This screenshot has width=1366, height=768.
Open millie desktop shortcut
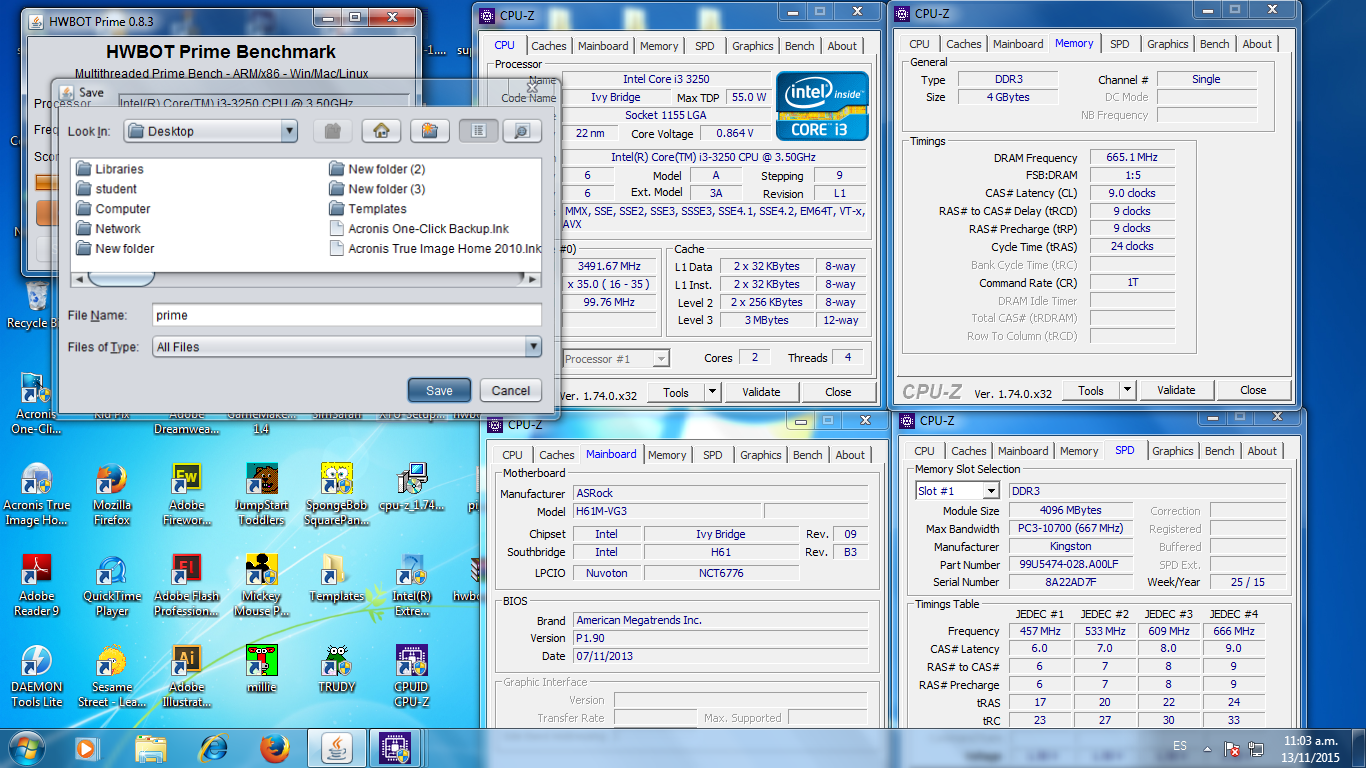[x=262, y=669]
